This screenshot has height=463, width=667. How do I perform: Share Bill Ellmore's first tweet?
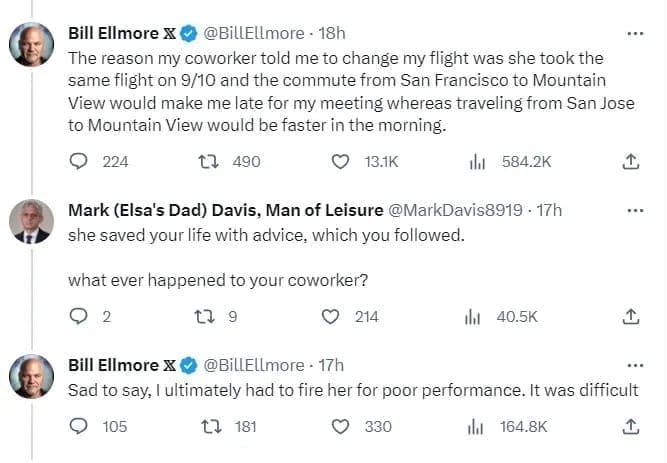(x=631, y=161)
